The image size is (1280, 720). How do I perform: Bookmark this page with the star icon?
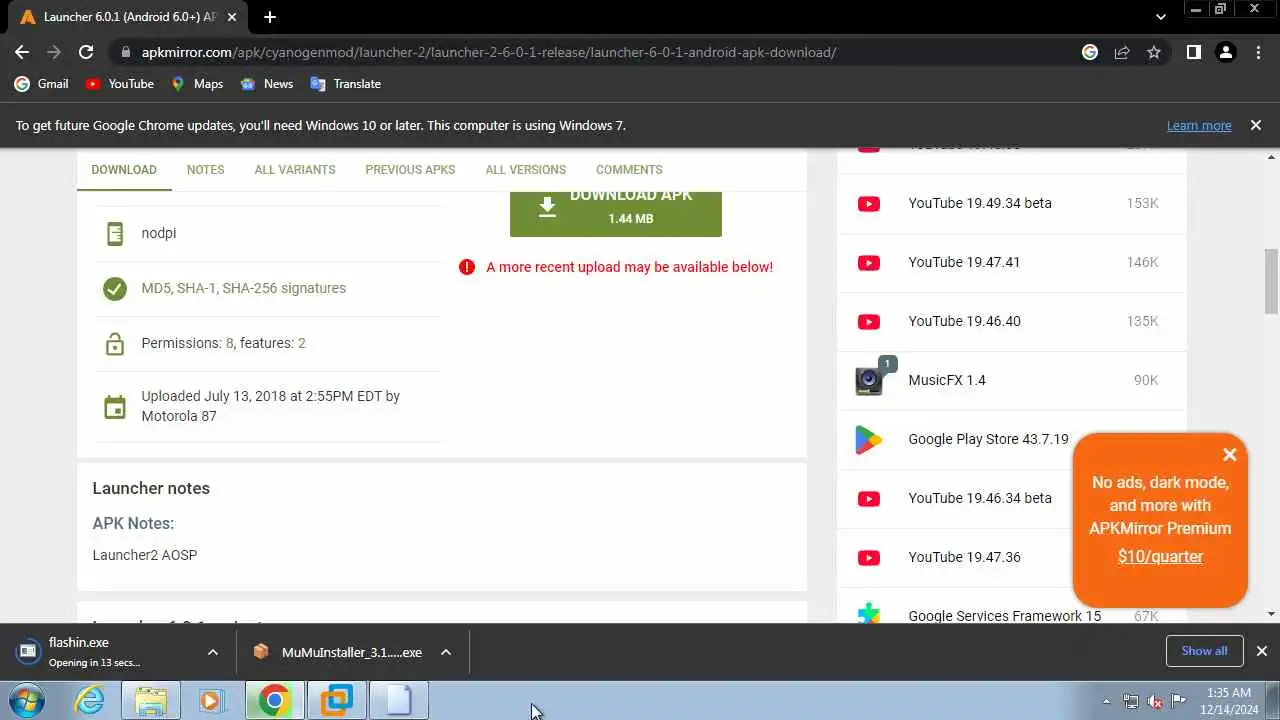(1154, 52)
